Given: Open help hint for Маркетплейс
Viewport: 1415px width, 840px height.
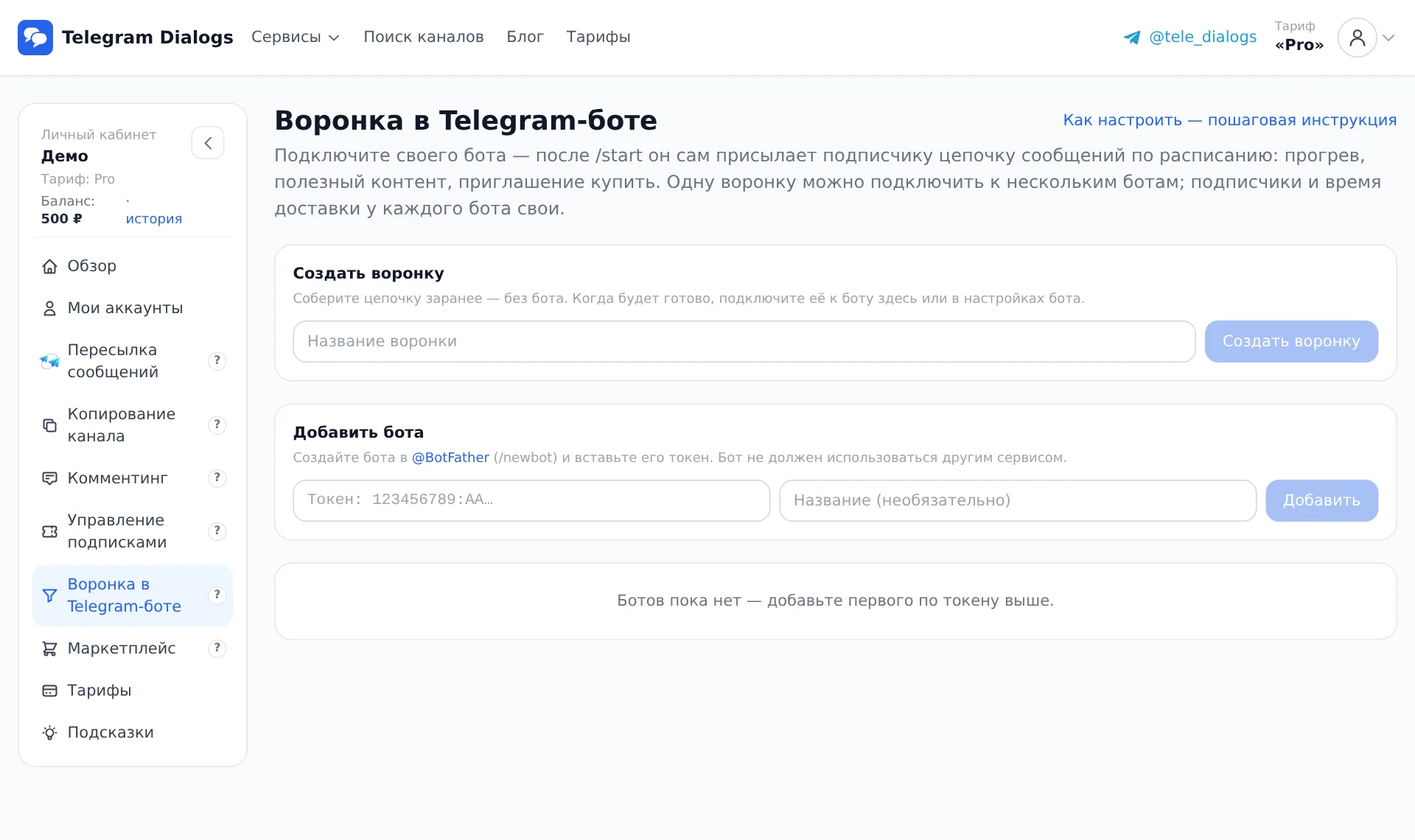Looking at the screenshot, I should (x=217, y=648).
